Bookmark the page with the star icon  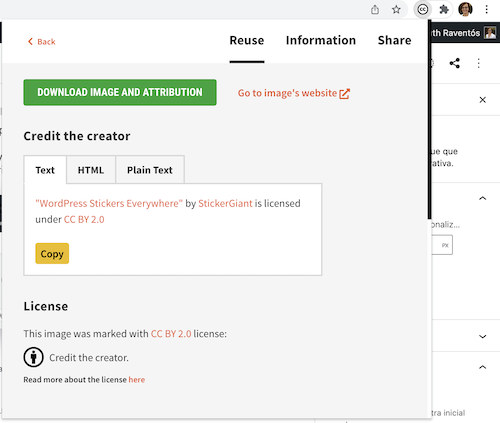(x=396, y=10)
